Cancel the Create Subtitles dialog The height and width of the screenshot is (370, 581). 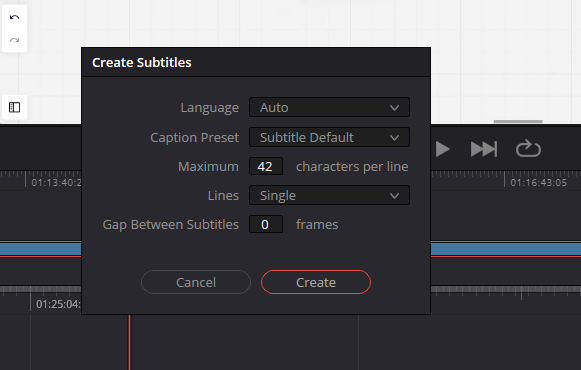click(x=196, y=282)
